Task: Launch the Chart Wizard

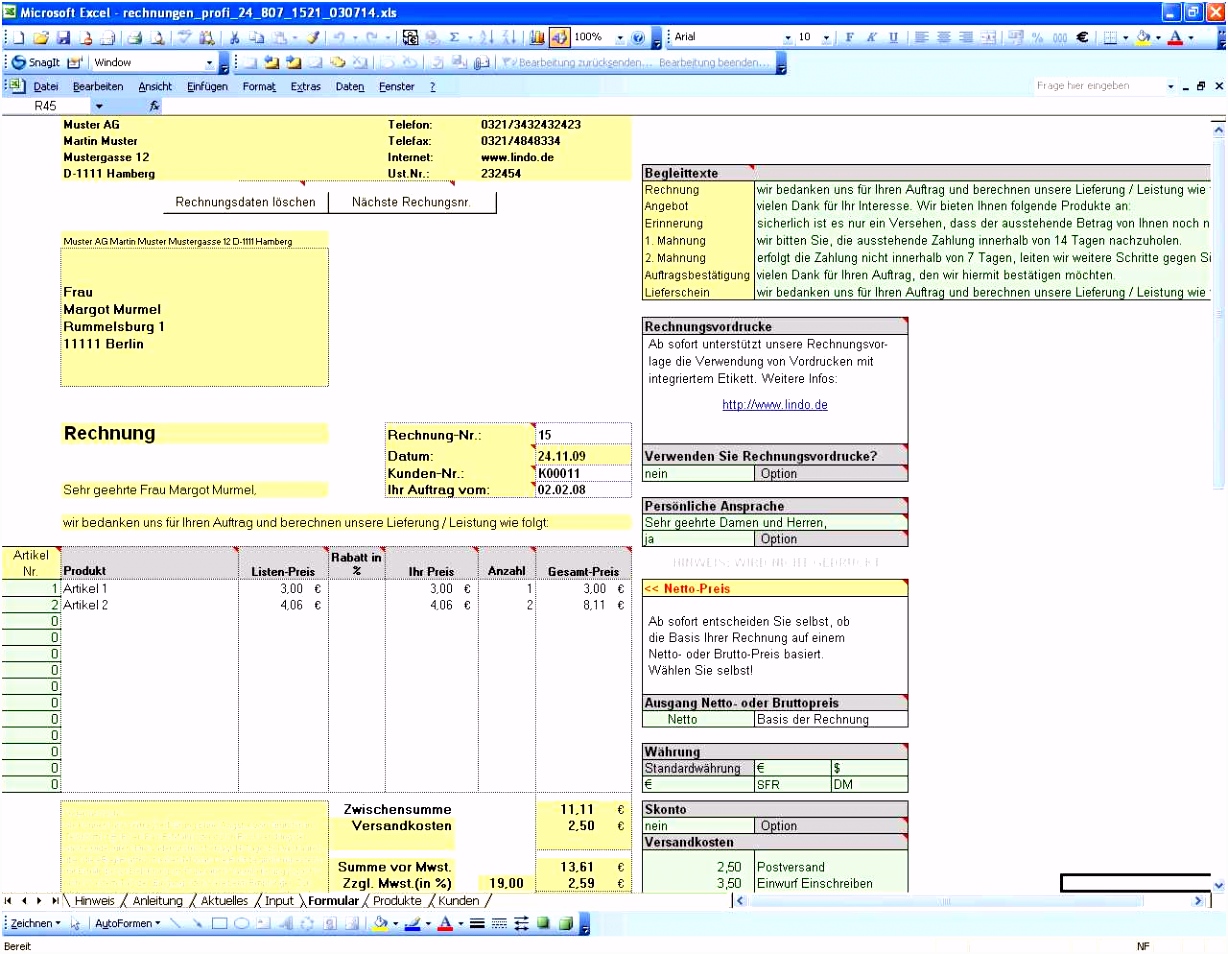Action: 537,38
